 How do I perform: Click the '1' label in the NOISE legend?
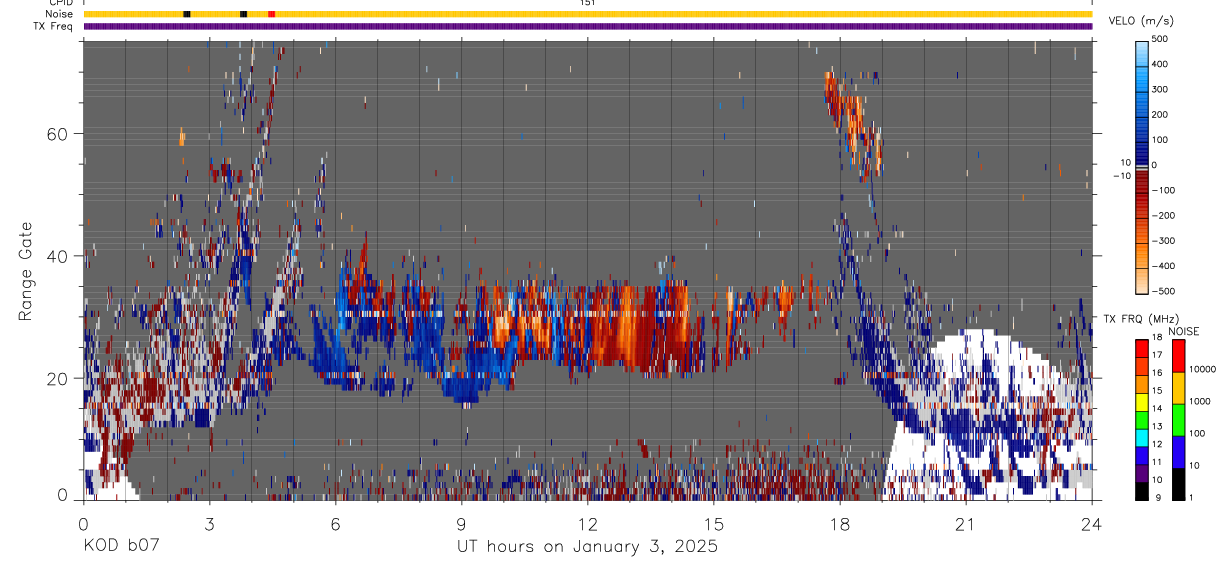[1191, 497]
